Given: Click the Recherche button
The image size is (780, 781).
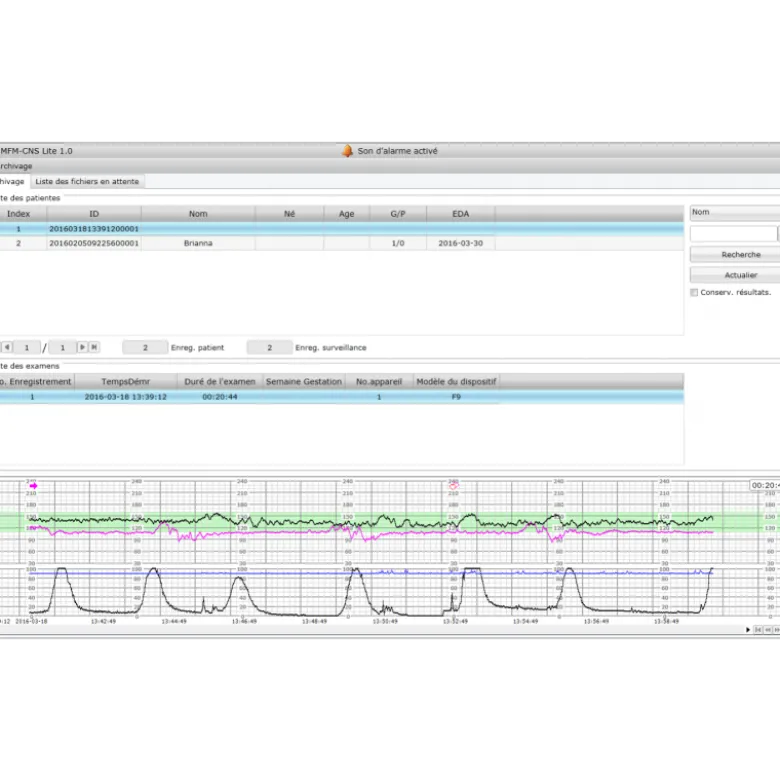Looking at the screenshot, I should [736, 255].
